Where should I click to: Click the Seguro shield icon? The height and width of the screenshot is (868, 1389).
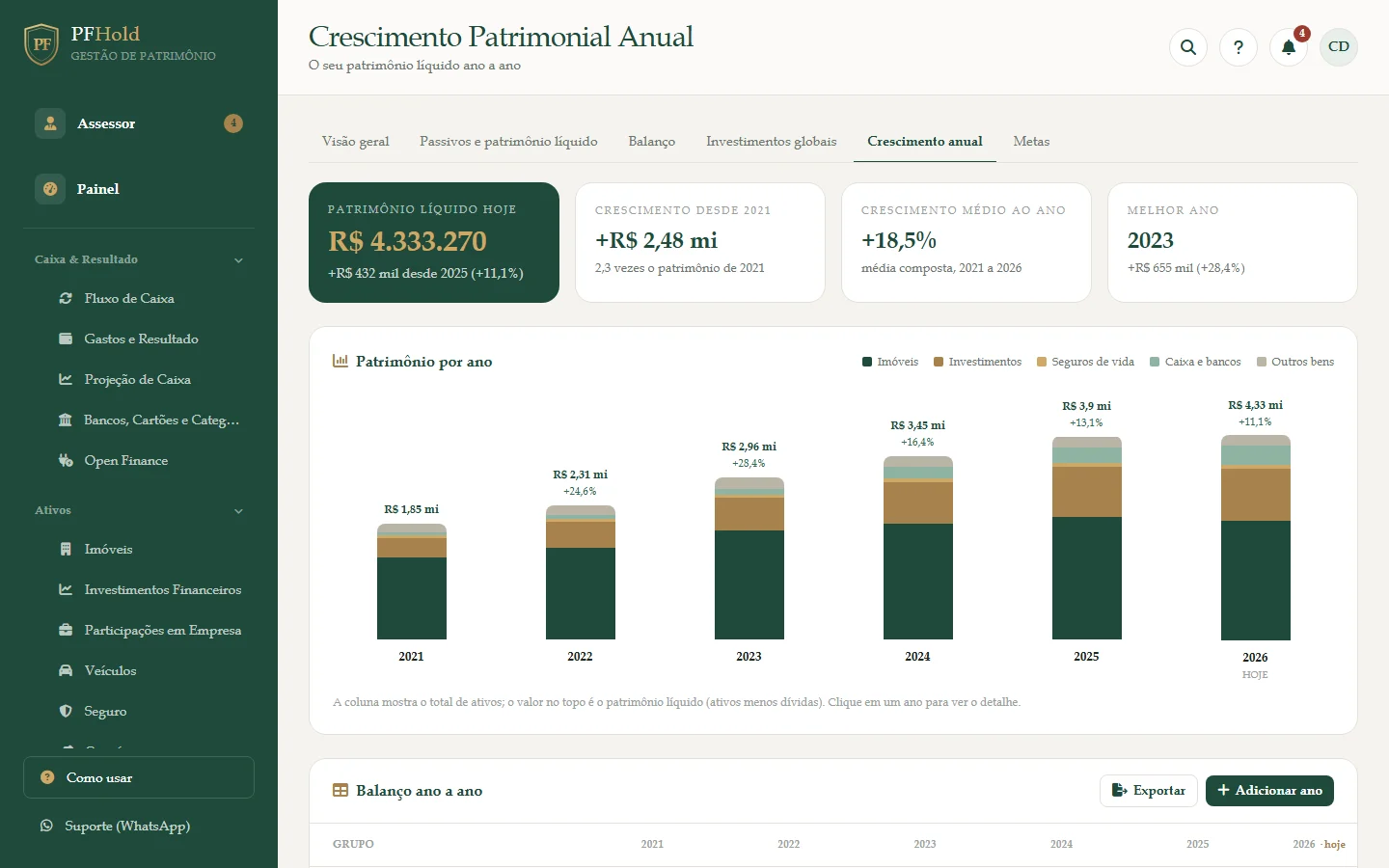click(66, 711)
